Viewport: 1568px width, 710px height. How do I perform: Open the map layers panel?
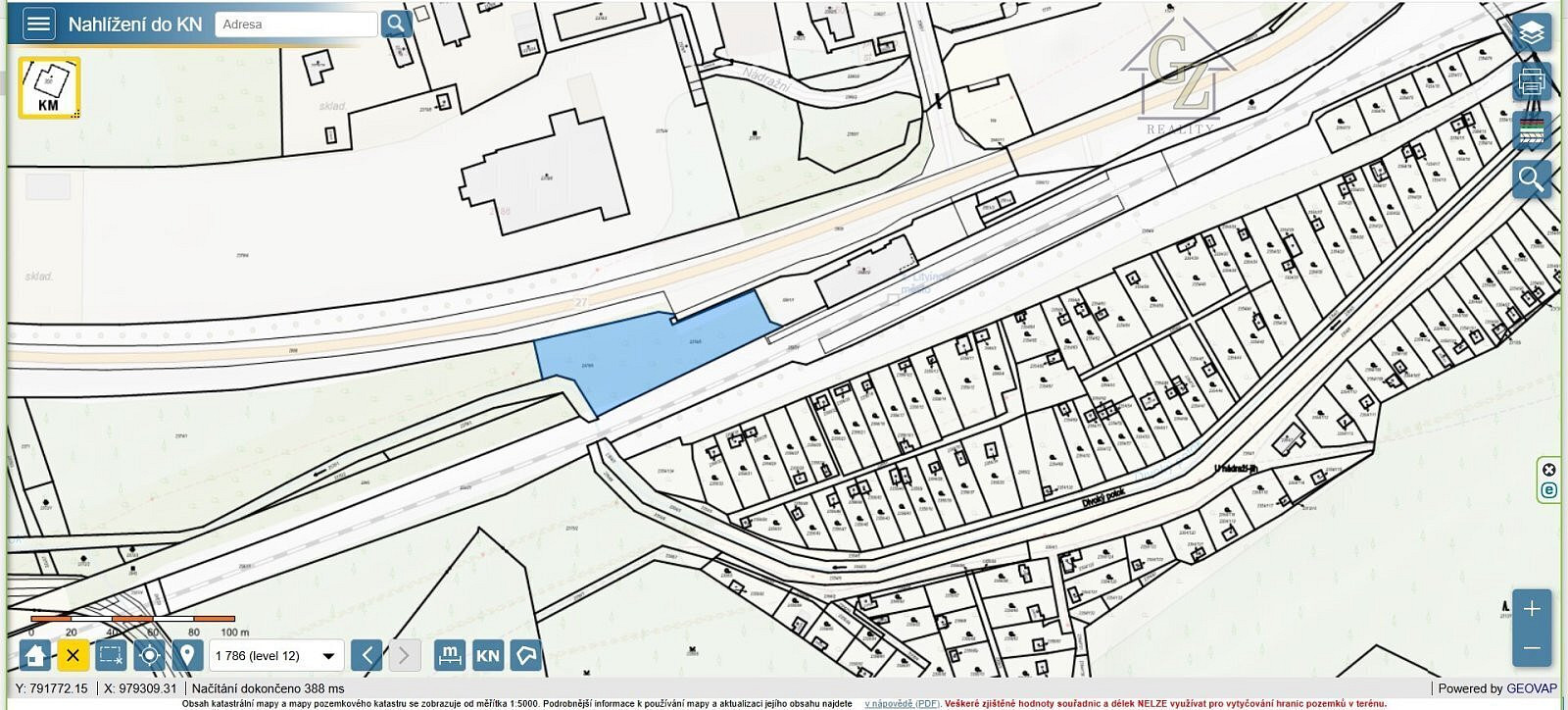(x=1532, y=33)
